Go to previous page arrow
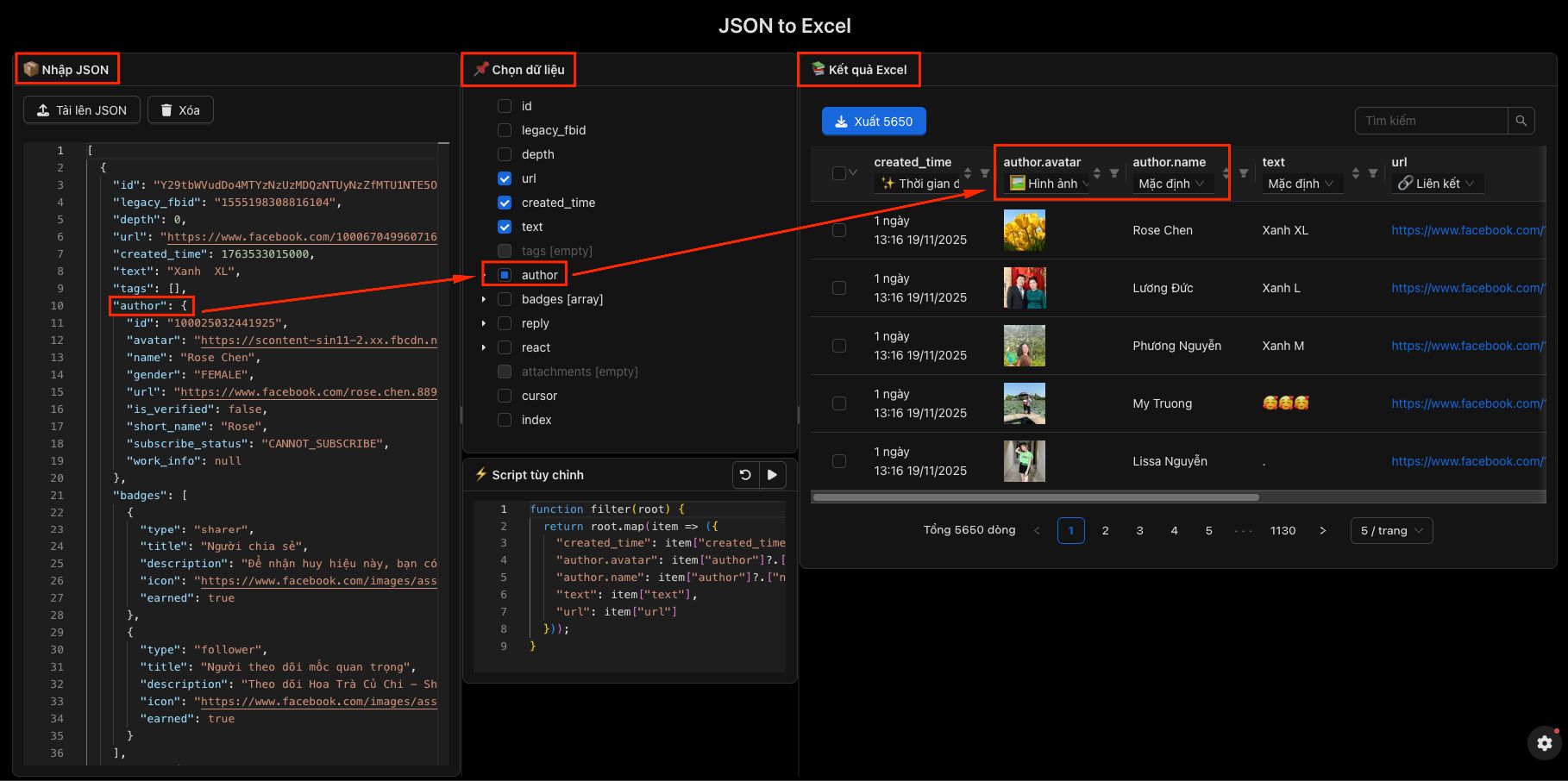This screenshot has width=1568, height=781. (1037, 530)
